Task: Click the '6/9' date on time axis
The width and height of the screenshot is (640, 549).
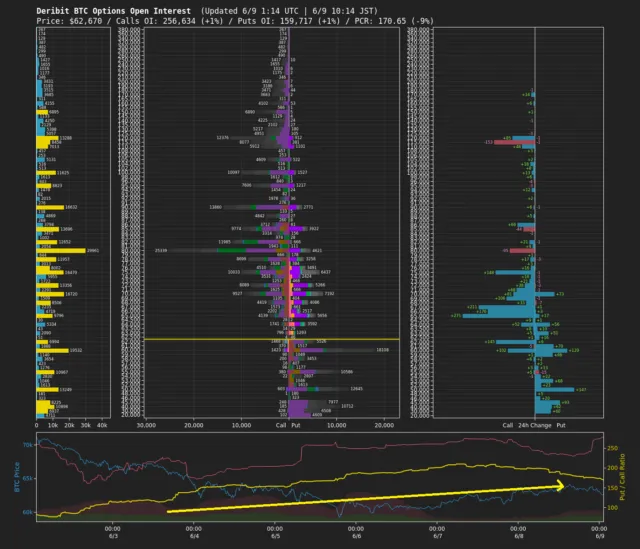Action: pos(600,536)
